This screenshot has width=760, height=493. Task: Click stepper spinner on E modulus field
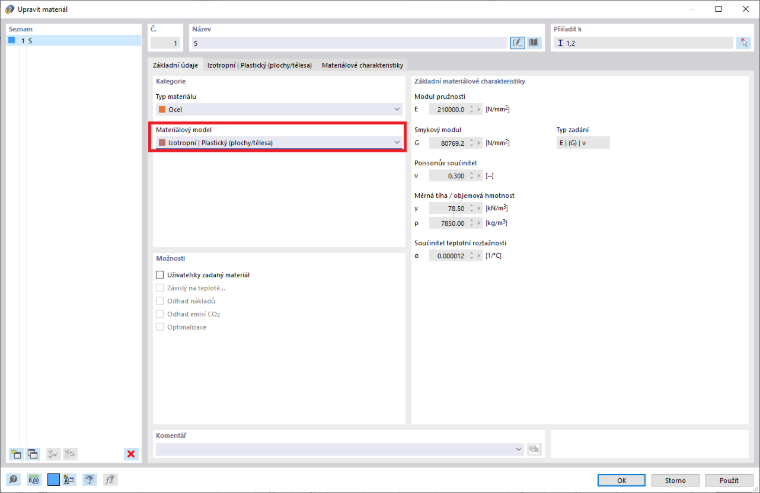(x=472, y=110)
